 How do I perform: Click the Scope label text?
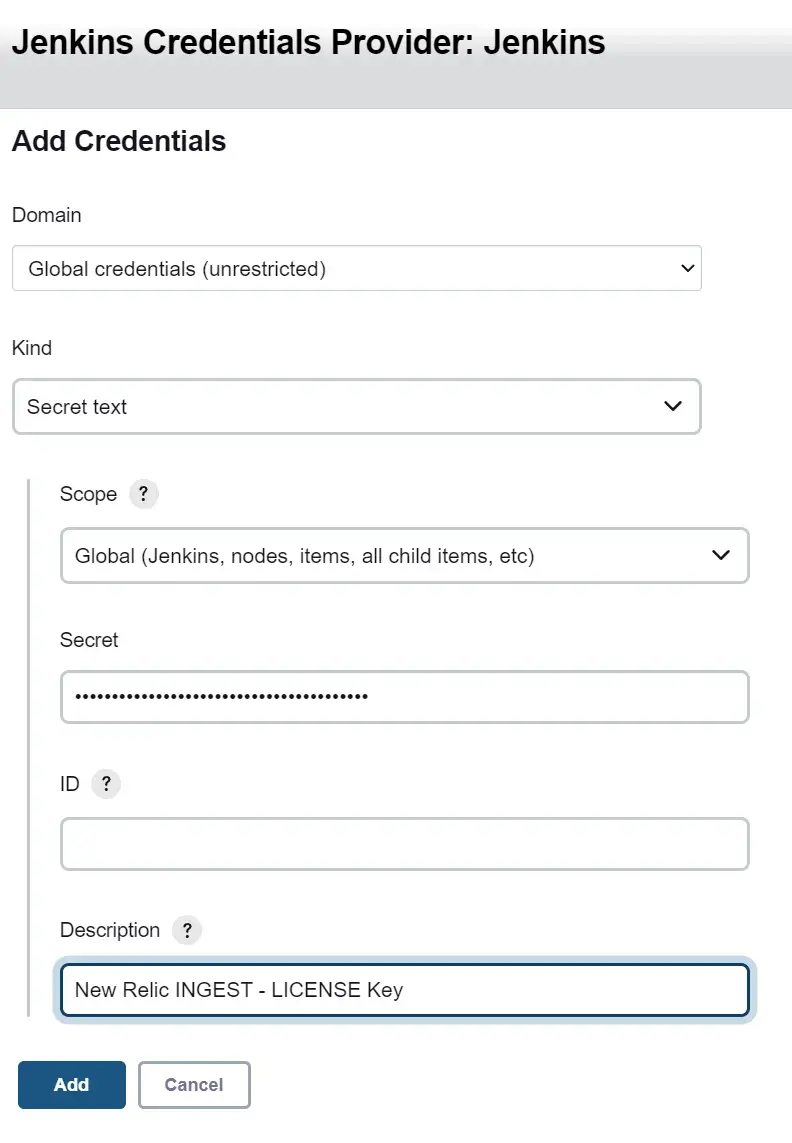88,494
